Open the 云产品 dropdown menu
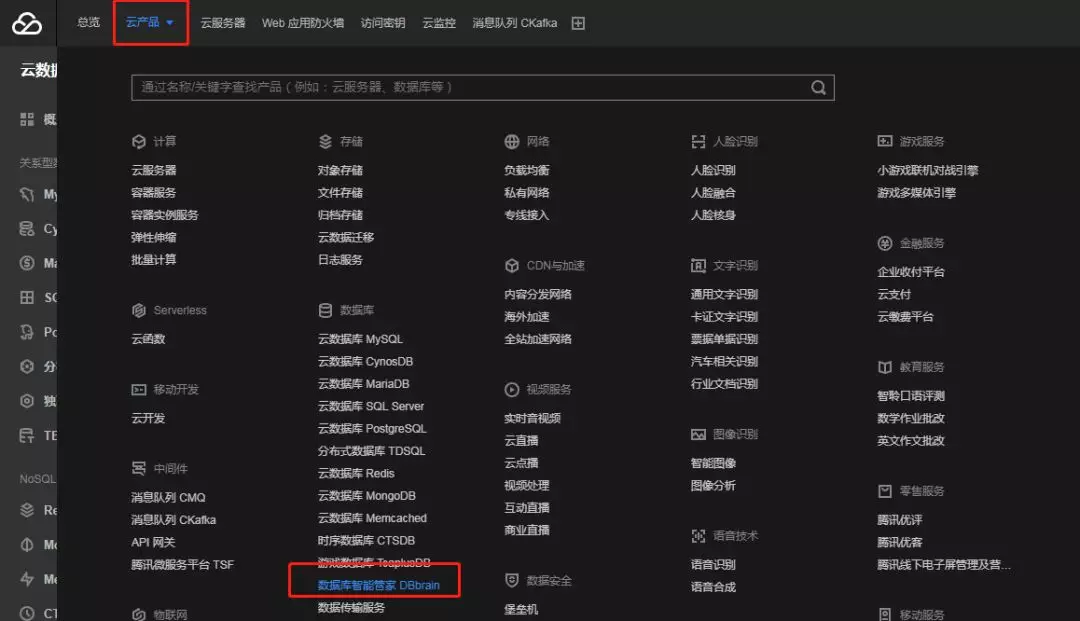This screenshot has height=621, width=1080. pyautogui.click(x=149, y=23)
